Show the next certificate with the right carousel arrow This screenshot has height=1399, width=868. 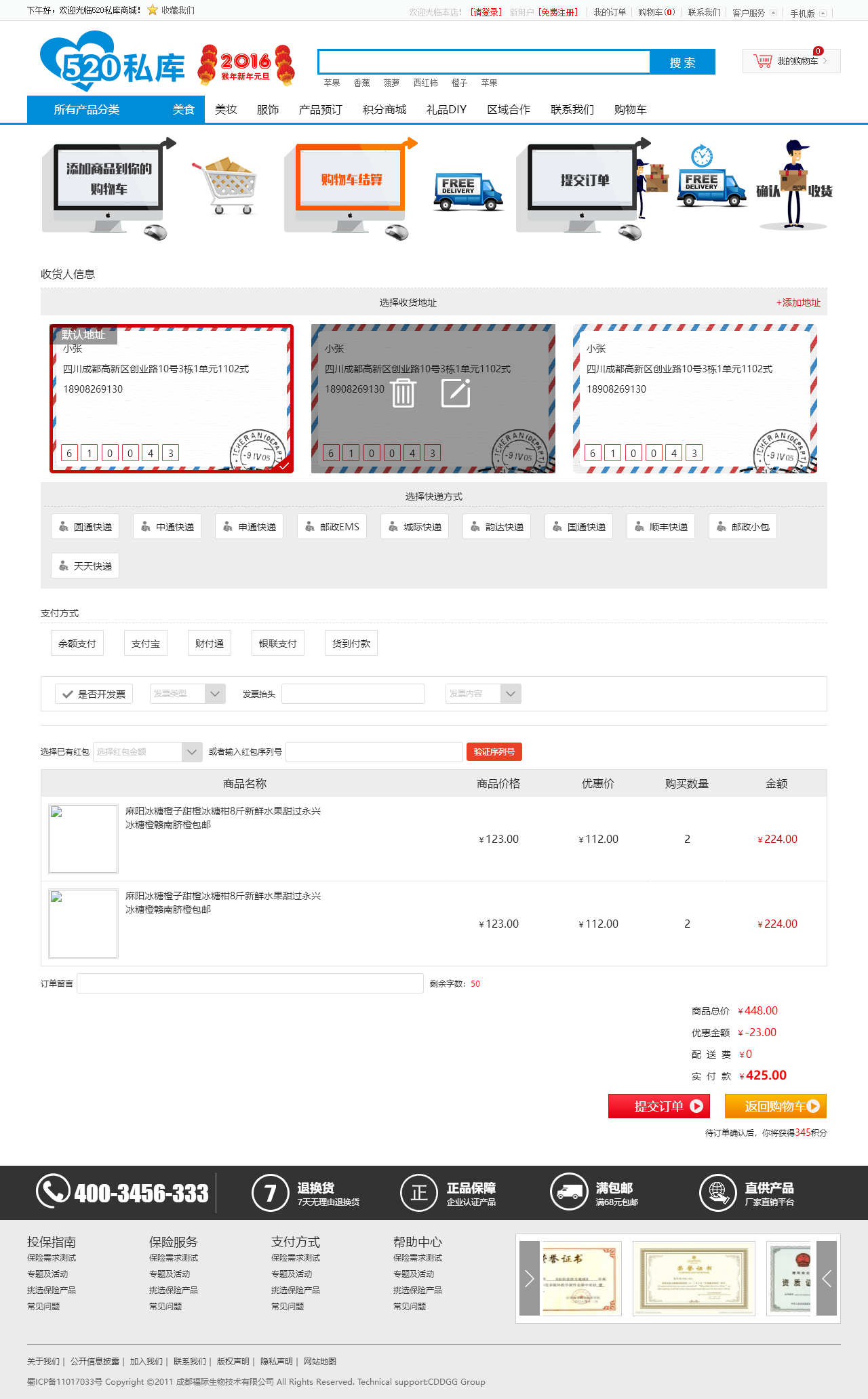point(826,1278)
